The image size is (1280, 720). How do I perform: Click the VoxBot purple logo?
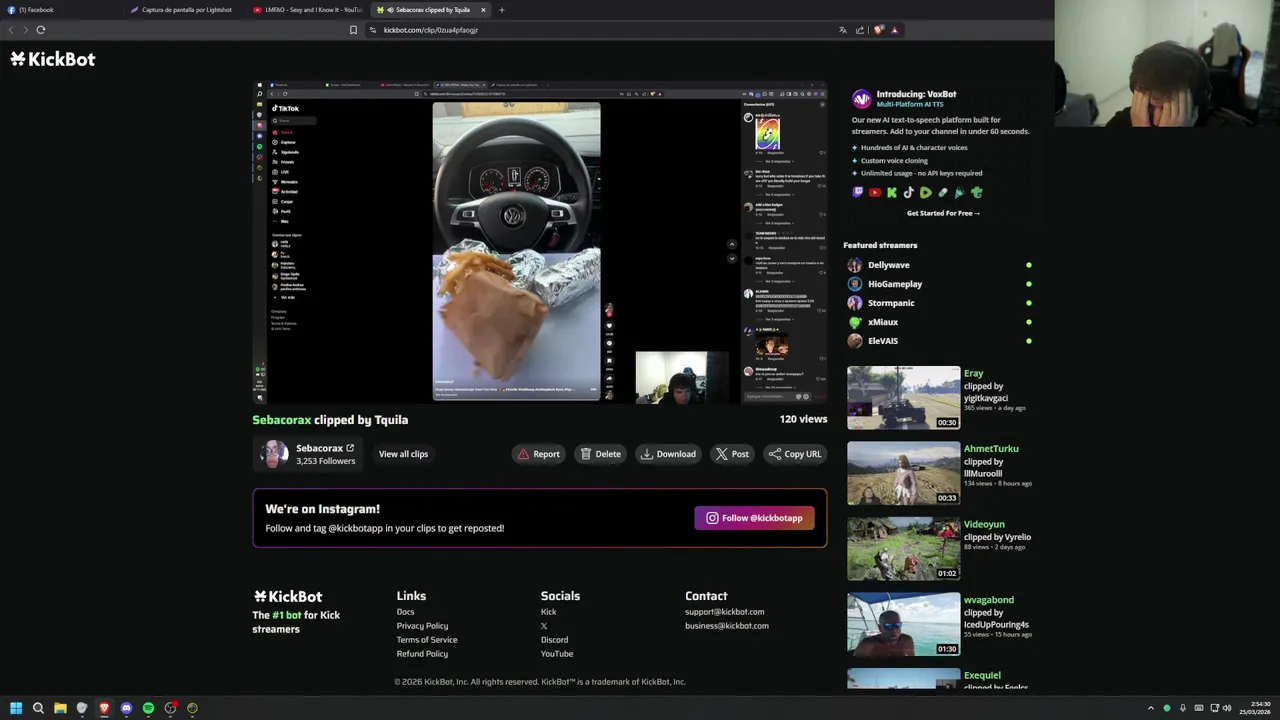[x=861, y=98]
